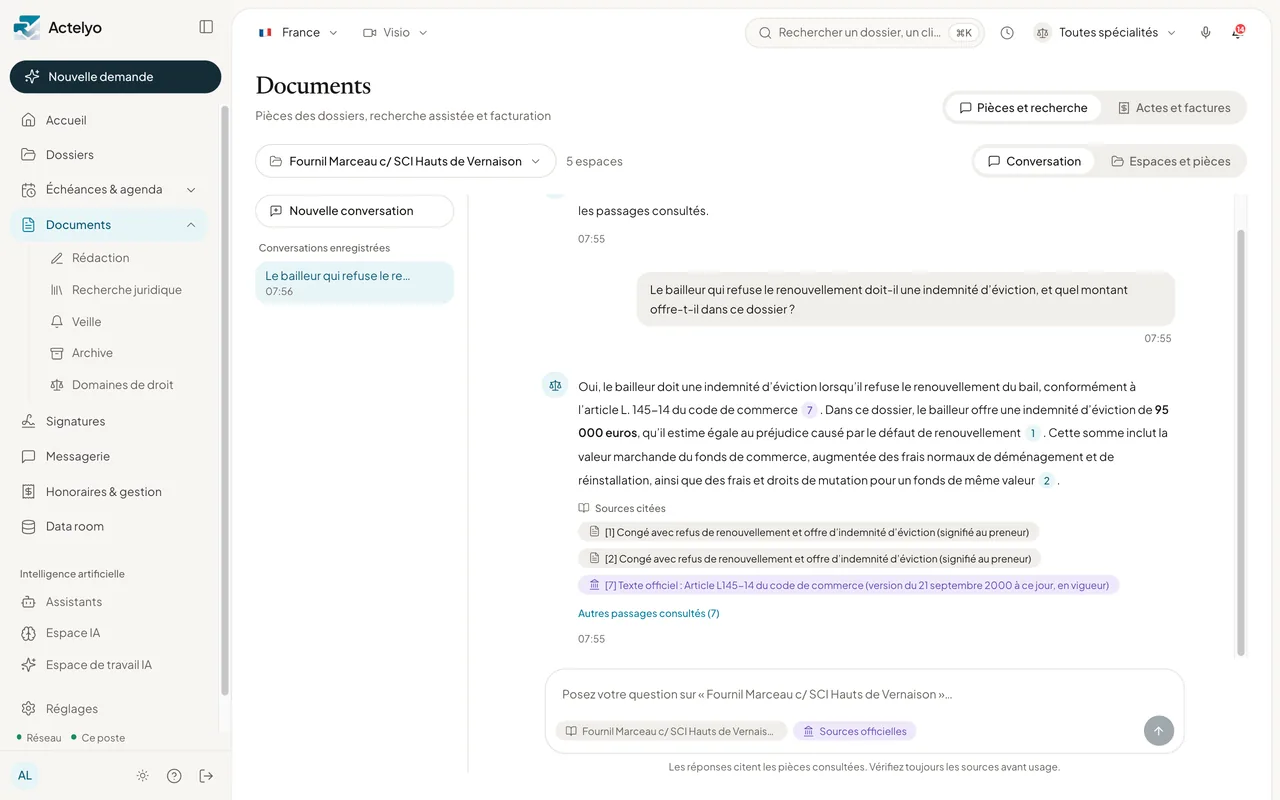Open the Fournil Marceau dossier selector
The image size is (1280, 800).
(405, 161)
